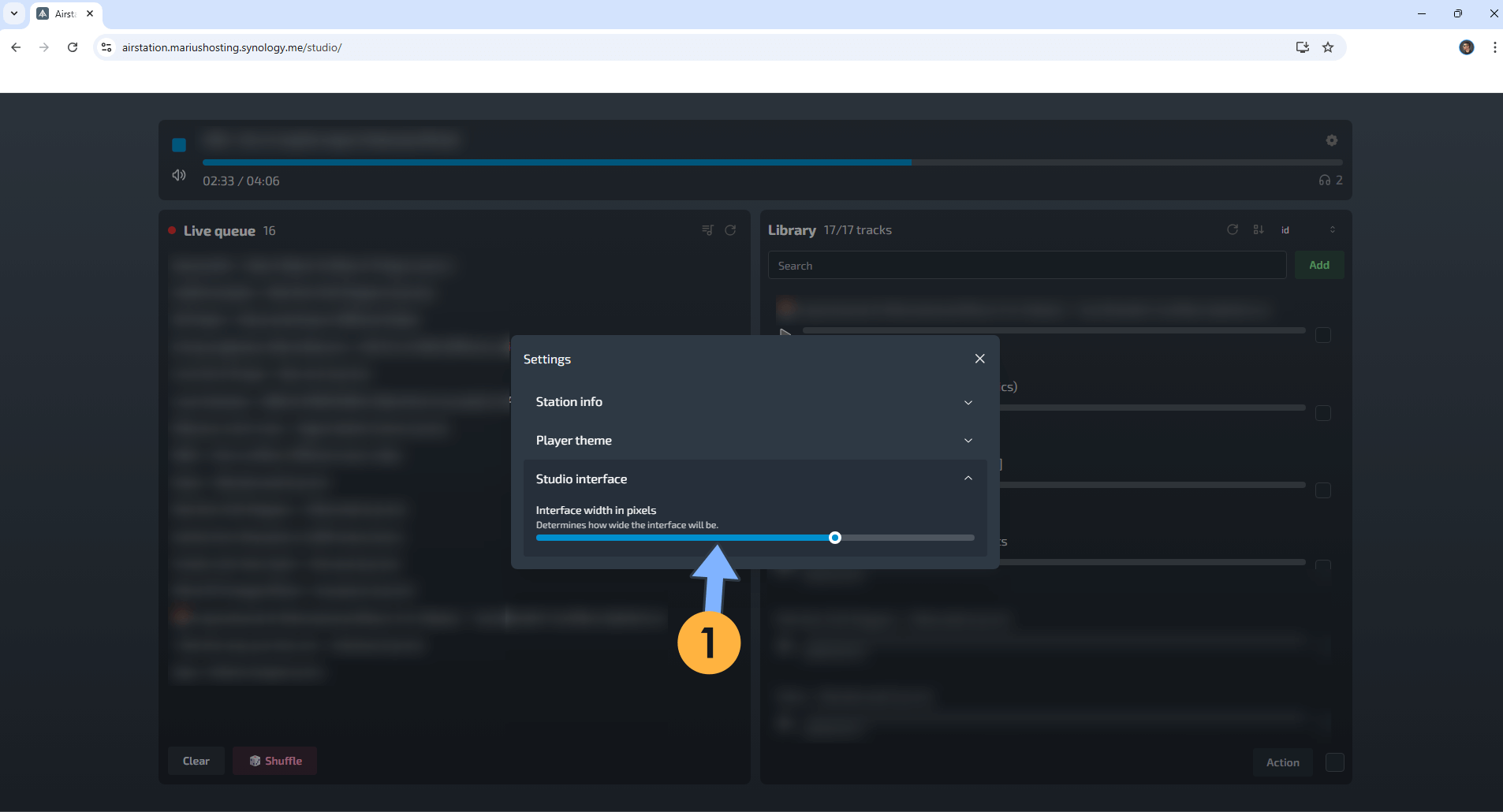Adjust the interface width slider
Screen dimensions: 1503x812
click(835, 537)
